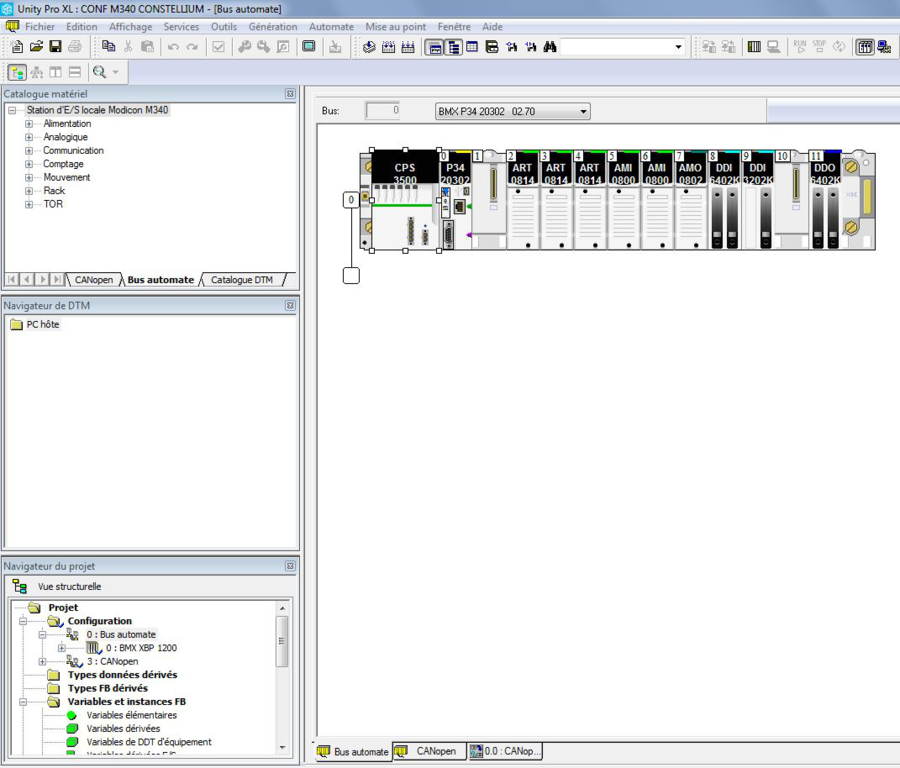The image size is (900, 768).
Task: Open the BMX P34 20302 processor dropdown
Action: click(584, 112)
